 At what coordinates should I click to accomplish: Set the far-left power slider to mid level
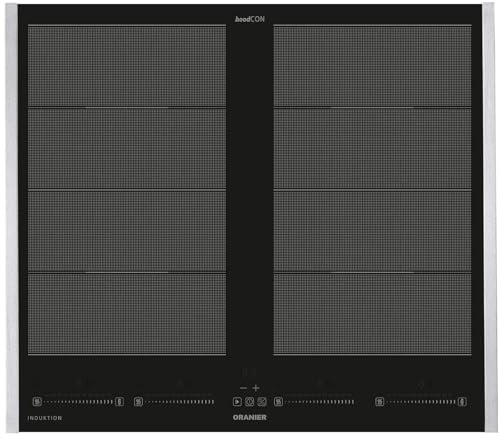tap(78, 402)
